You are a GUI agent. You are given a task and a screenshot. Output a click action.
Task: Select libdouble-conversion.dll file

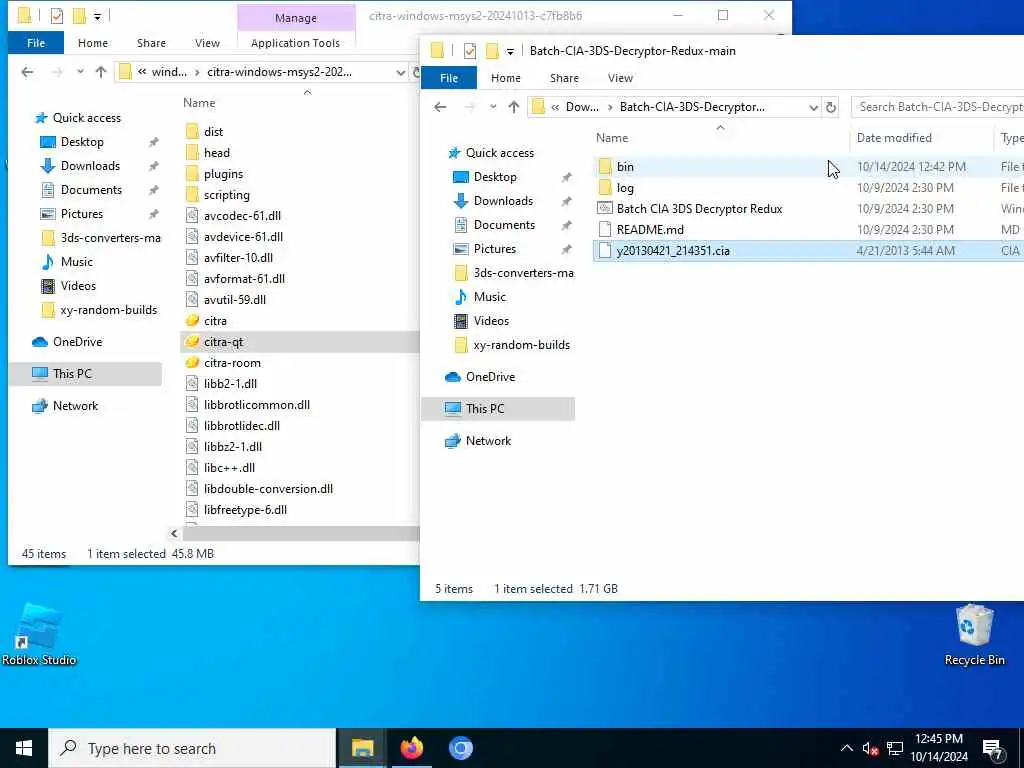pyautogui.click(x=268, y=488)
